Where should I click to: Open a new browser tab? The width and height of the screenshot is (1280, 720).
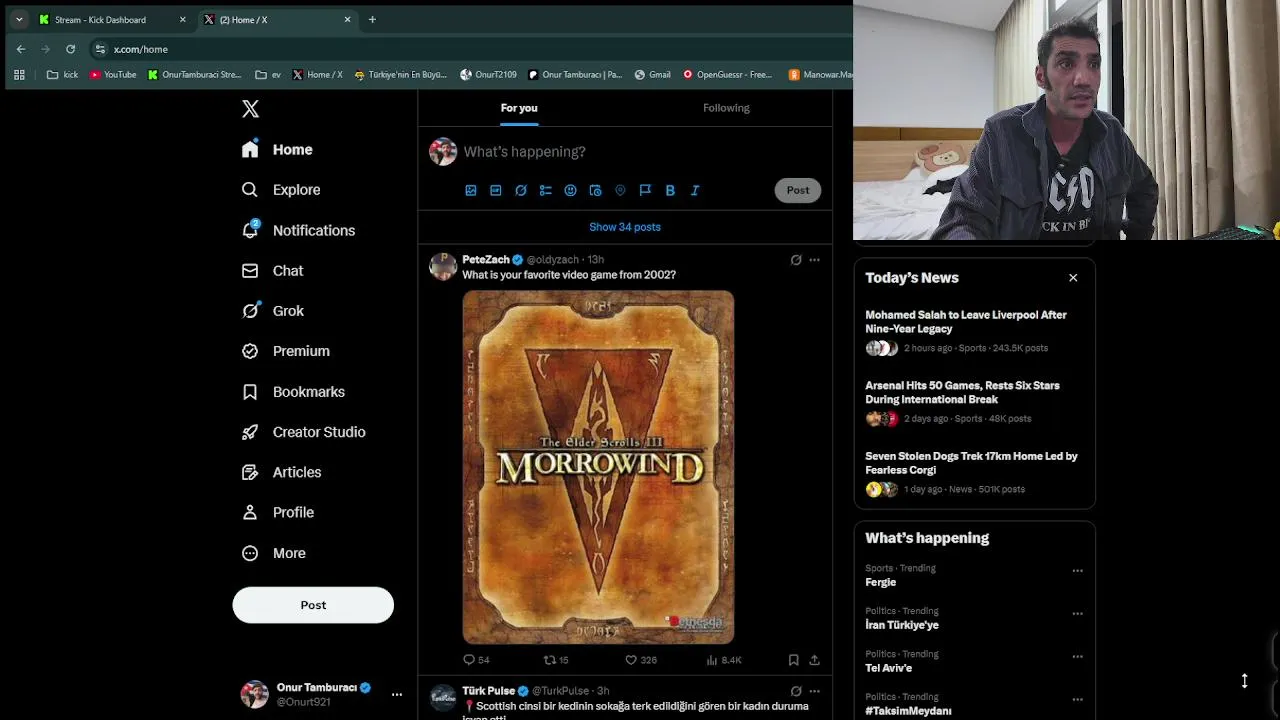click(x=372, y=19)
